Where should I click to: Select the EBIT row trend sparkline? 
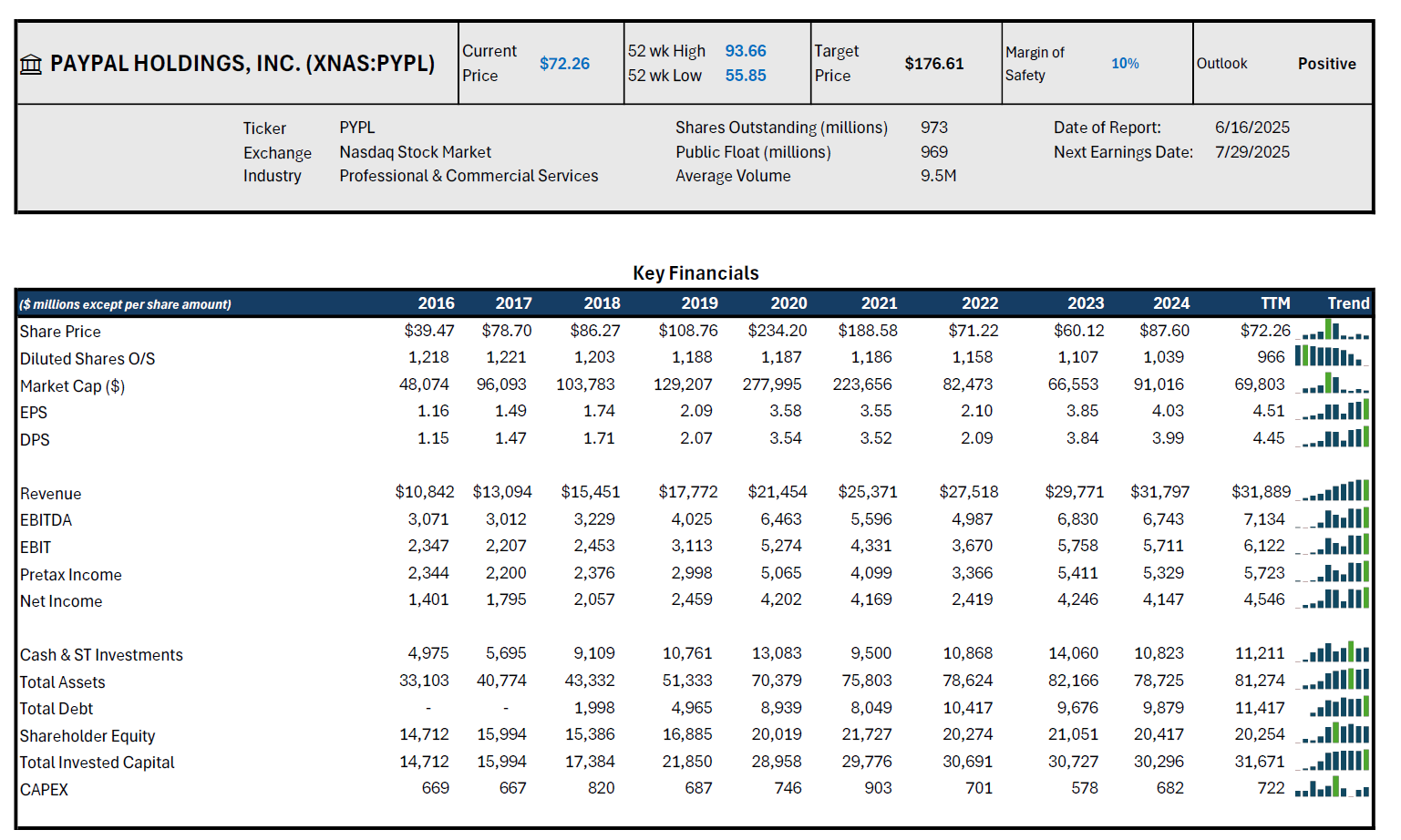point(1332,546)
